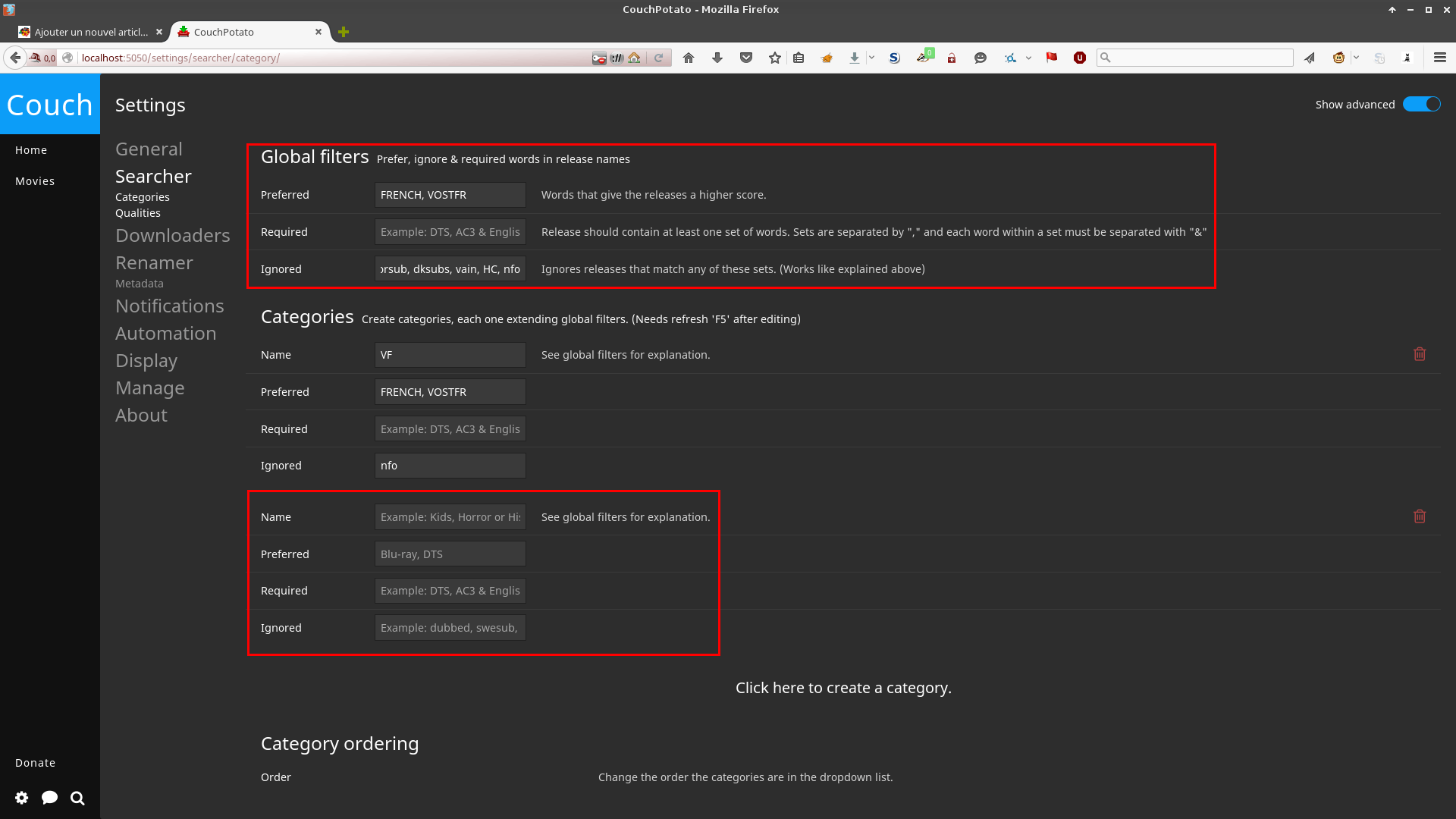This screenshot has height=819, width=1456.
Task: Open the chat smiley extension icon
Action: pos(981,58)
